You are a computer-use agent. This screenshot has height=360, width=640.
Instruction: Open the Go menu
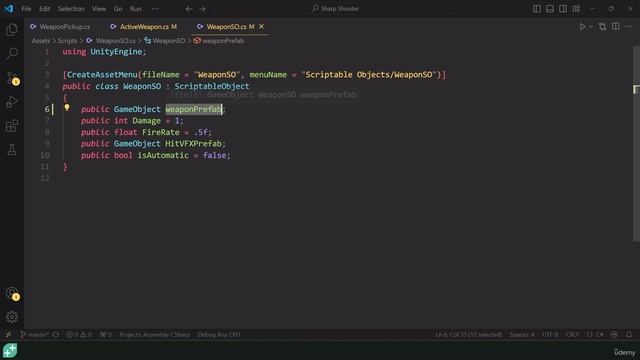[118, 9]
